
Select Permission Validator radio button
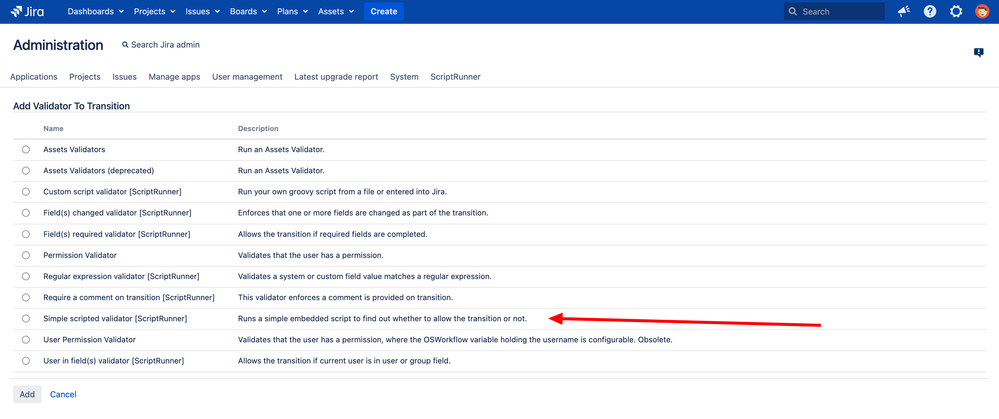click(x=25, y=255)
